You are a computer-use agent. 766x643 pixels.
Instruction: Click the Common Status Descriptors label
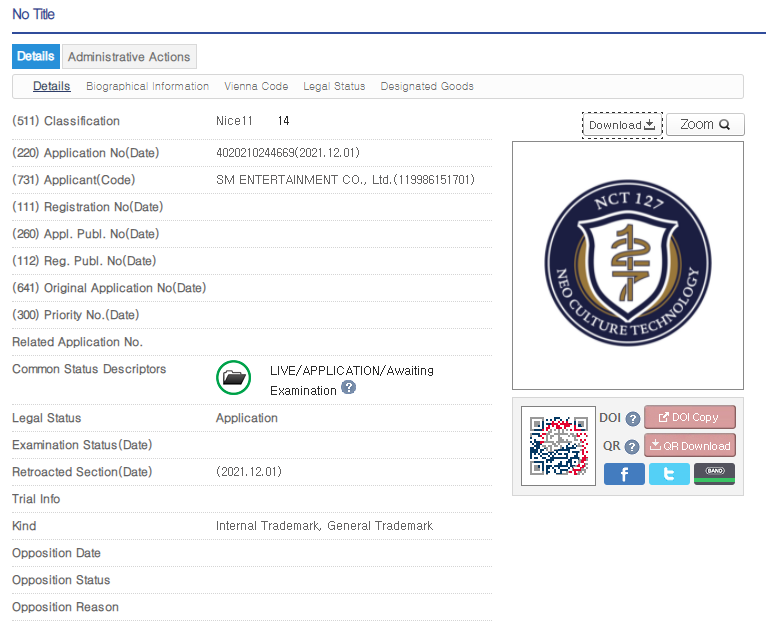(x=89, y=369)
